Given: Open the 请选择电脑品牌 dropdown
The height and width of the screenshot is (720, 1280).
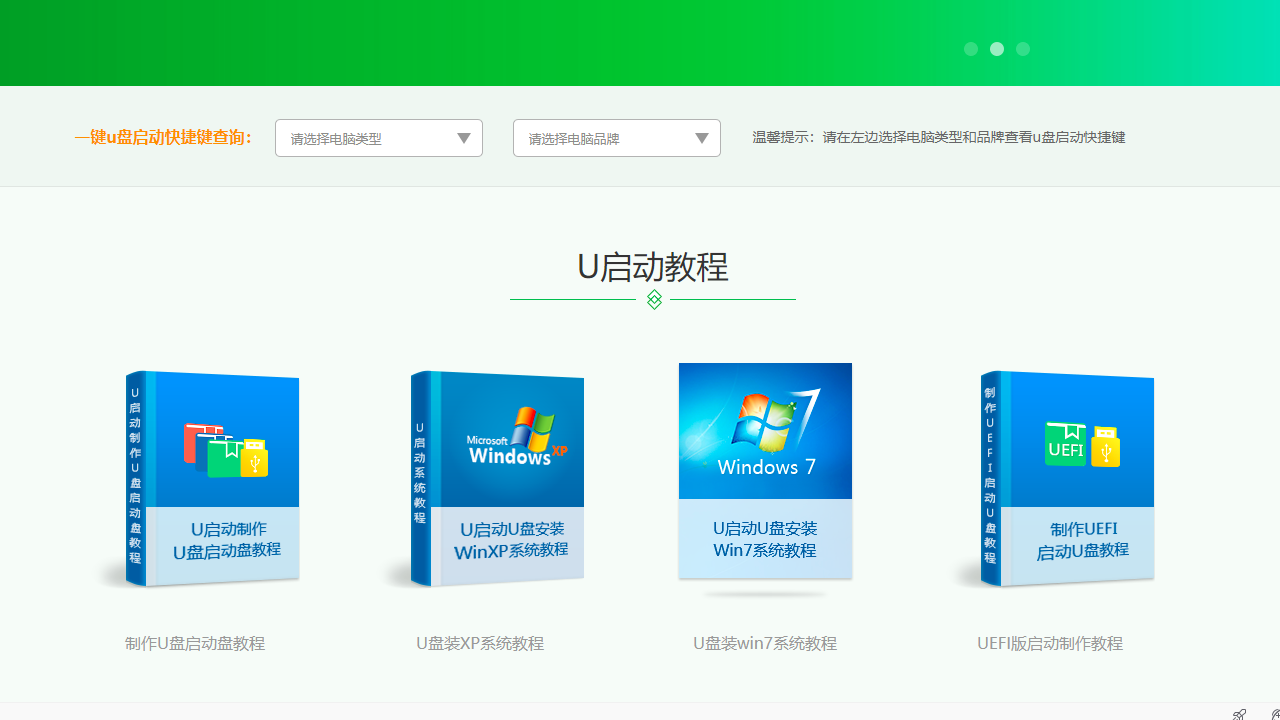Looking at the screenshot, I should tap(616, 138).
